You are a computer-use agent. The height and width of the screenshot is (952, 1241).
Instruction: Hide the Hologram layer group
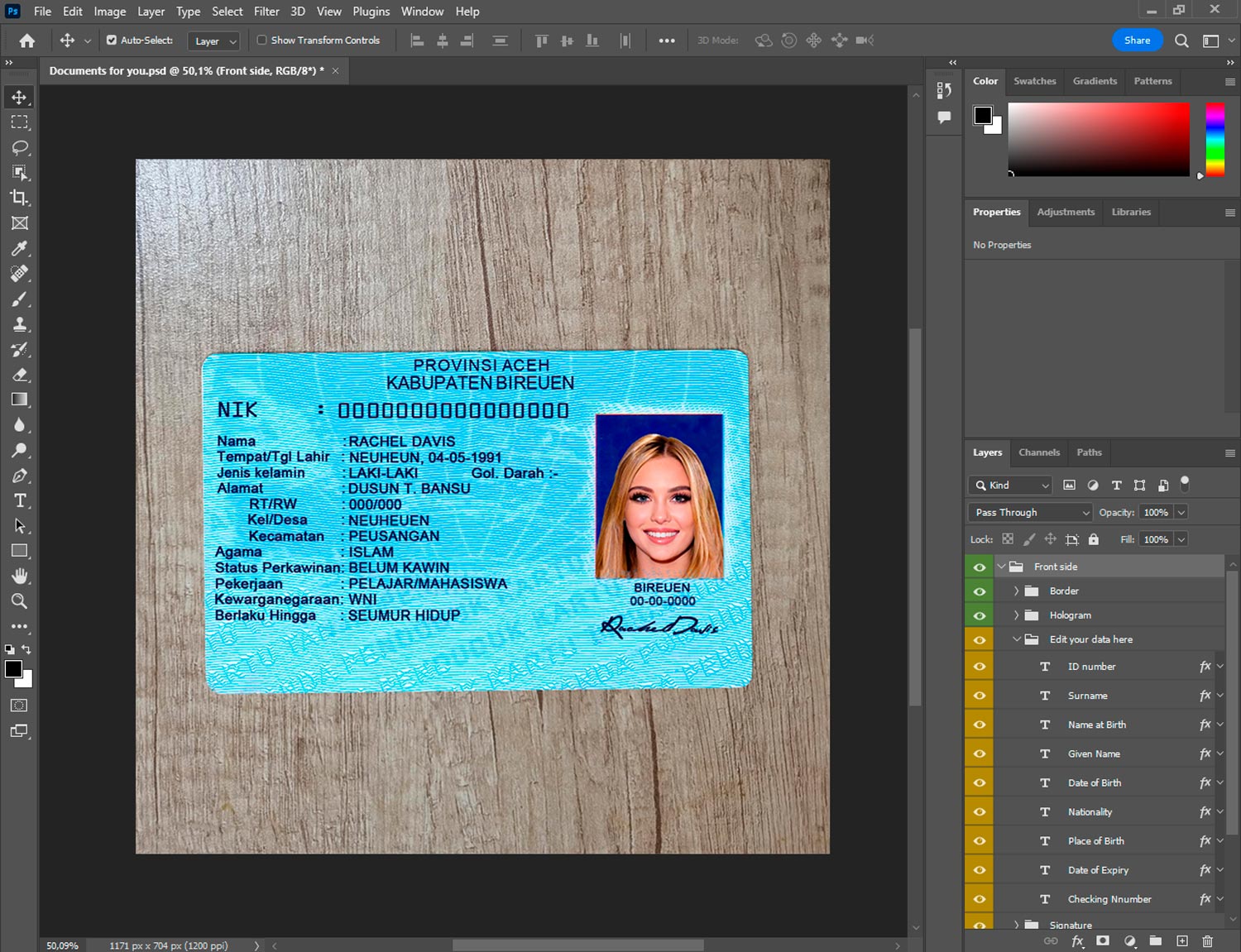(980, 615)
